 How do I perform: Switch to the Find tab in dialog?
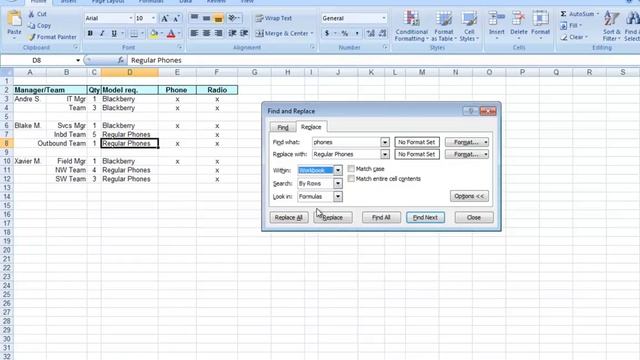[283, 127]
